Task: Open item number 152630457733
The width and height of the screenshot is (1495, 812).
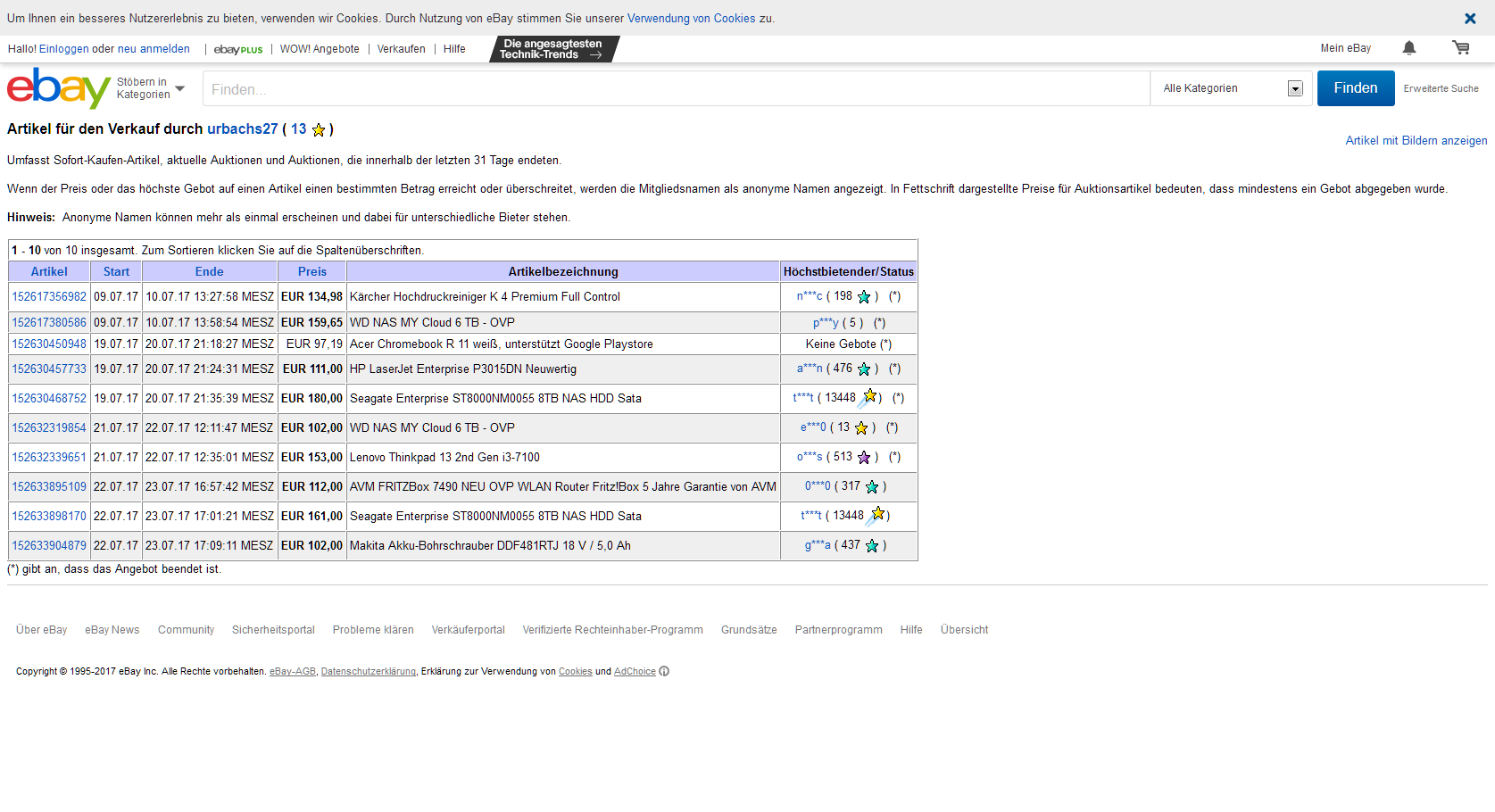Action: 49,369
